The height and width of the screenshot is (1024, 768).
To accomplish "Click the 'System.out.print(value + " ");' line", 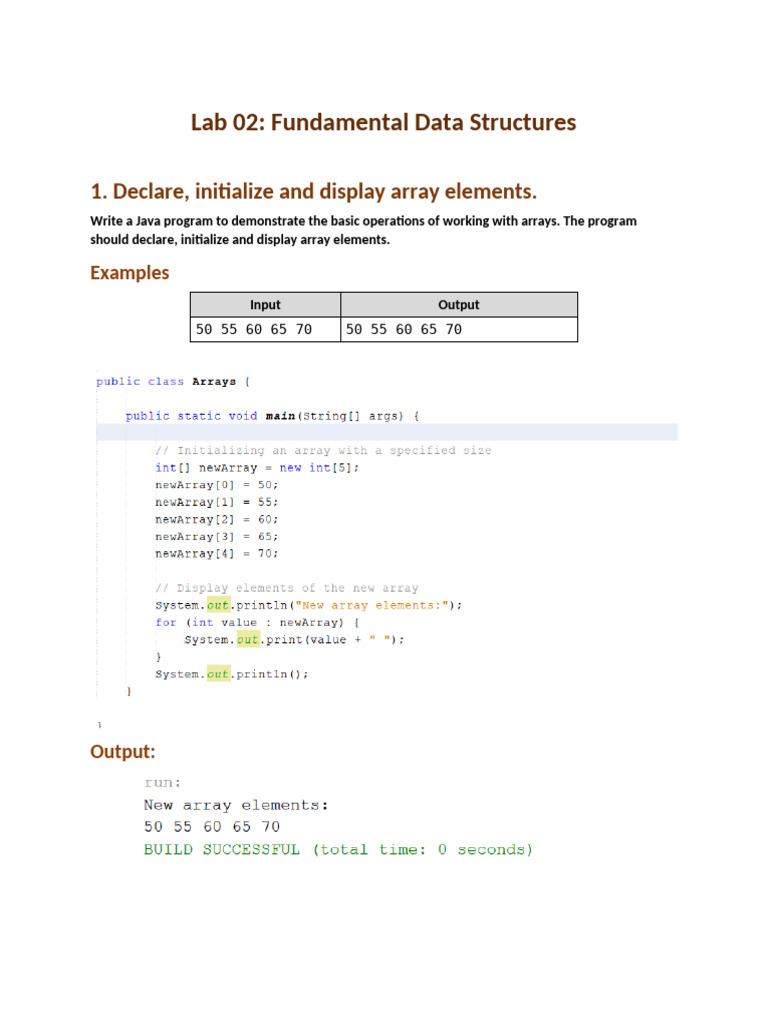I will [295, 639].
